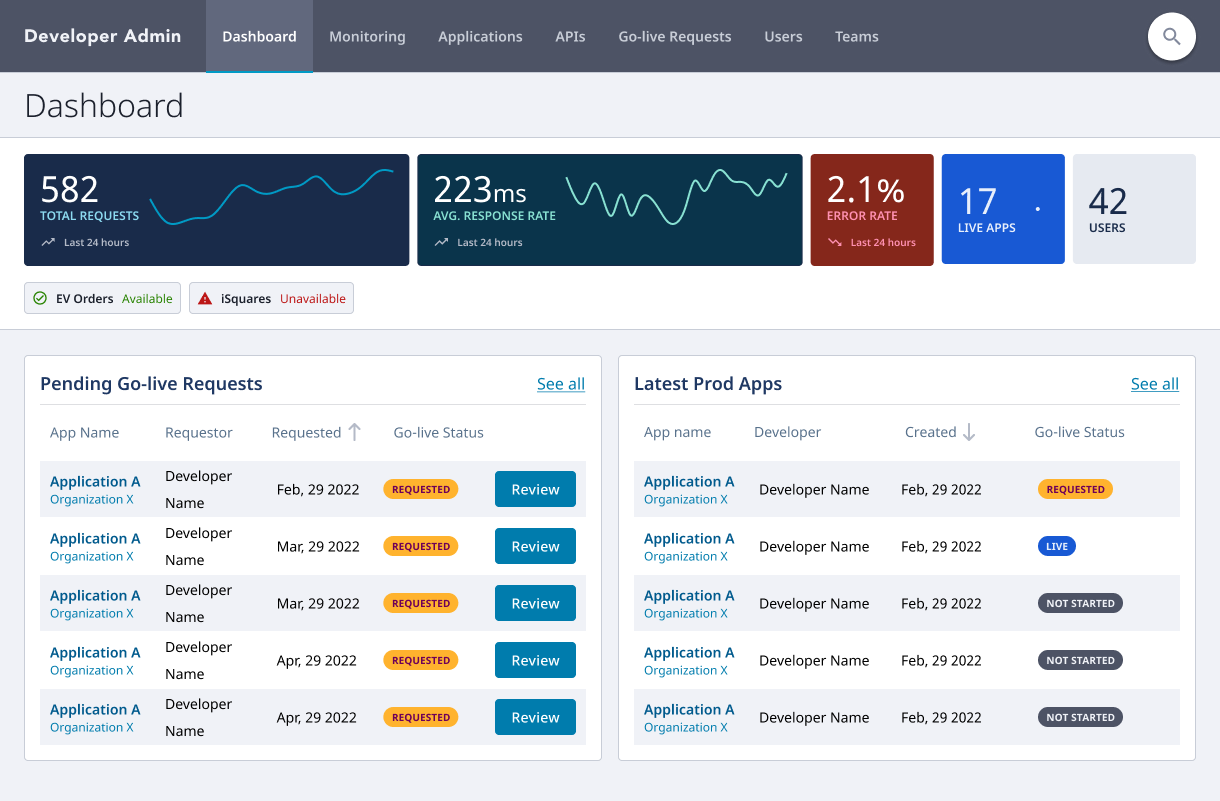Click Review on the last pending request row

[x=535, y=717]
